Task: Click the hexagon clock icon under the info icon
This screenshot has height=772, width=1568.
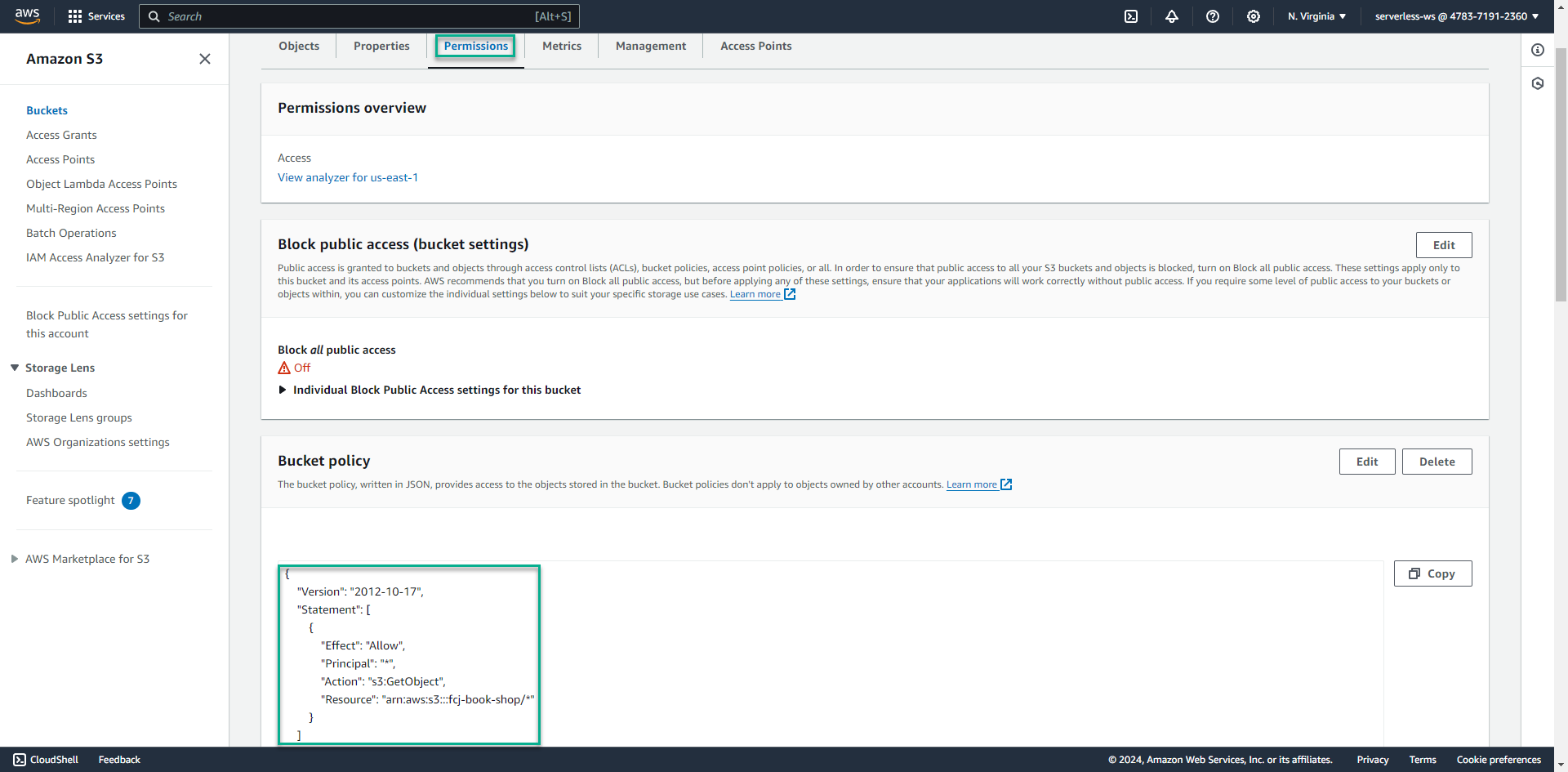Action: coord(1538,83)
